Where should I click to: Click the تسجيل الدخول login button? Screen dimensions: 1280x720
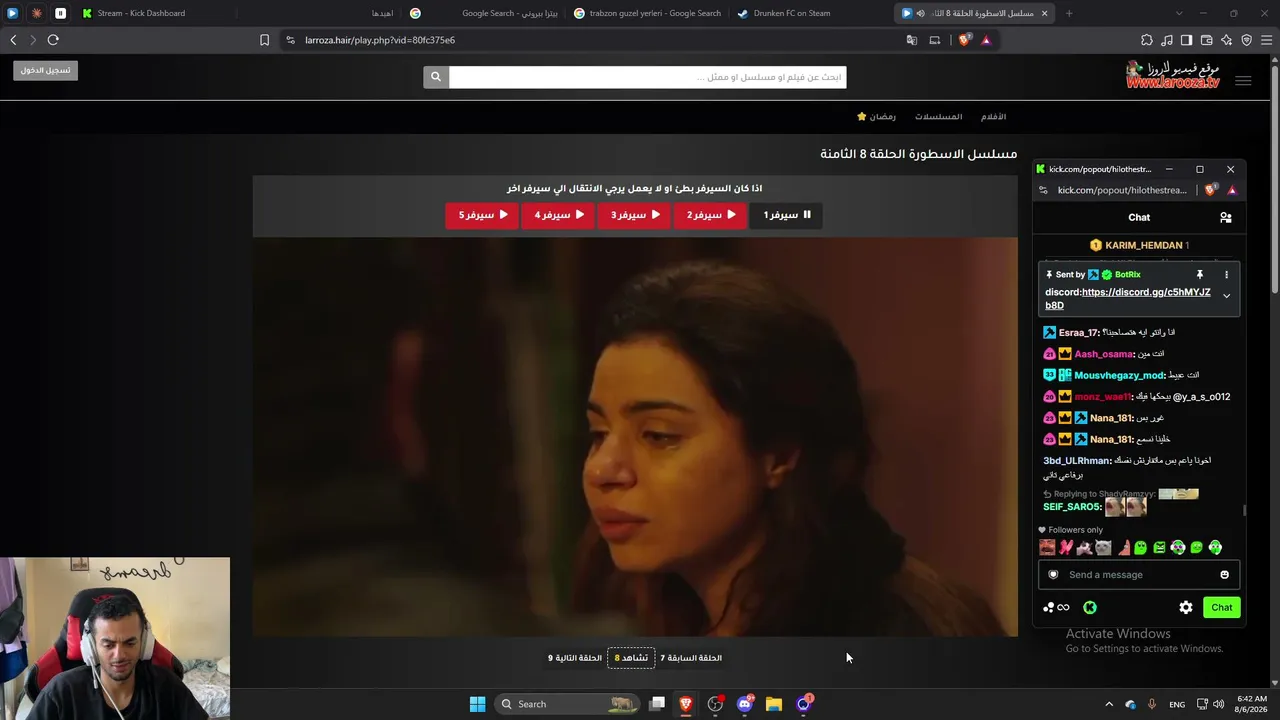tap(46, 70)
